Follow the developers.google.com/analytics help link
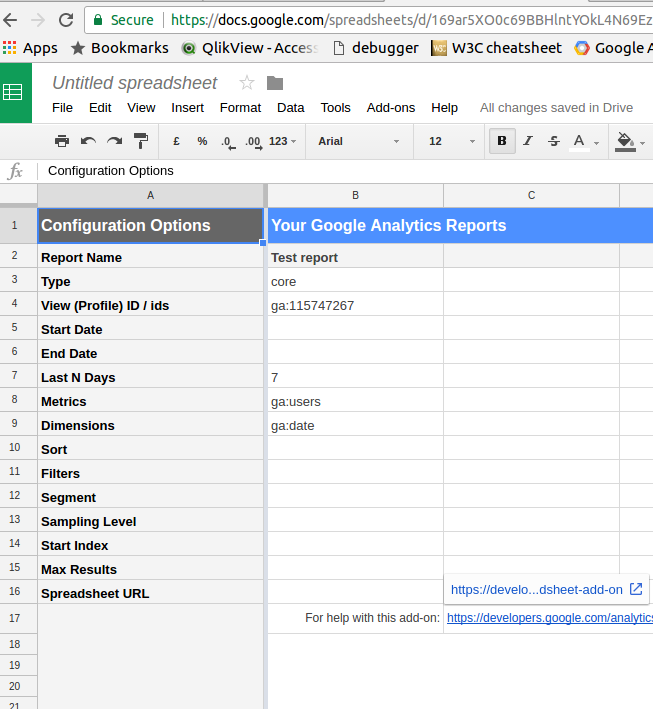 (550, 618)
